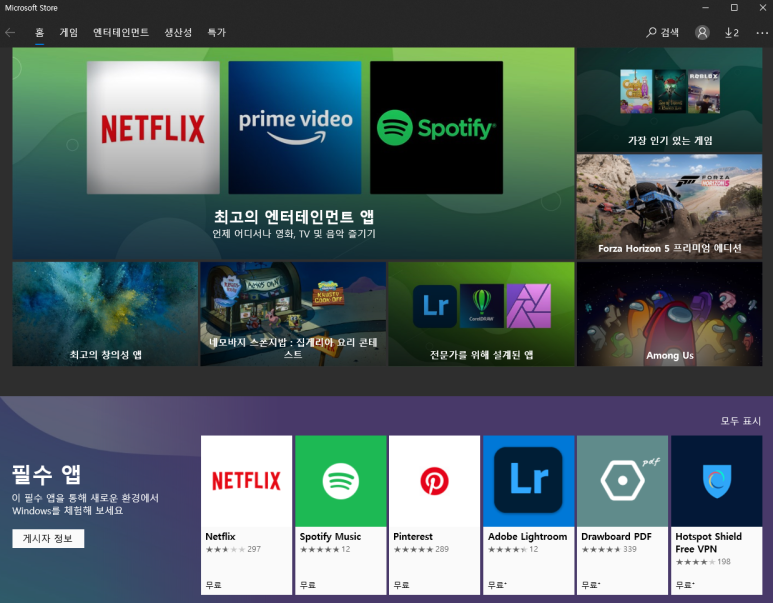Open the 전문가를 위해 설계된 앱 label
The width and height of the screenshot is (773, 603).
[482, 355]
